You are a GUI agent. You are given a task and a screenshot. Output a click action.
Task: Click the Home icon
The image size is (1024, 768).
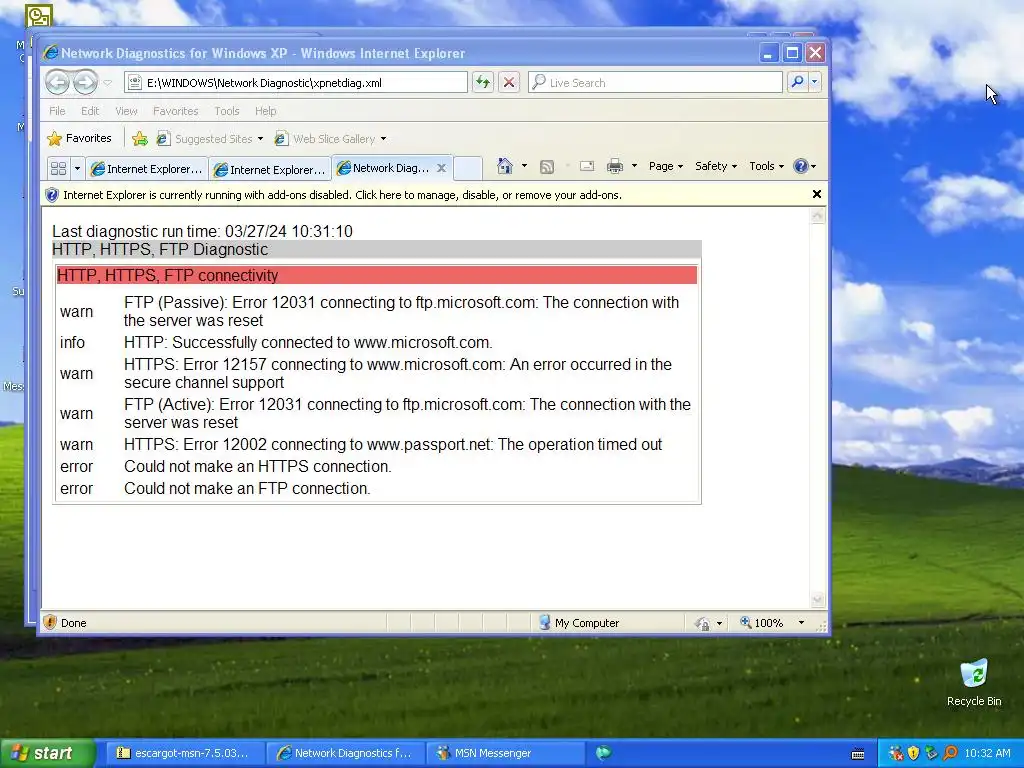[x=505, y=166]
